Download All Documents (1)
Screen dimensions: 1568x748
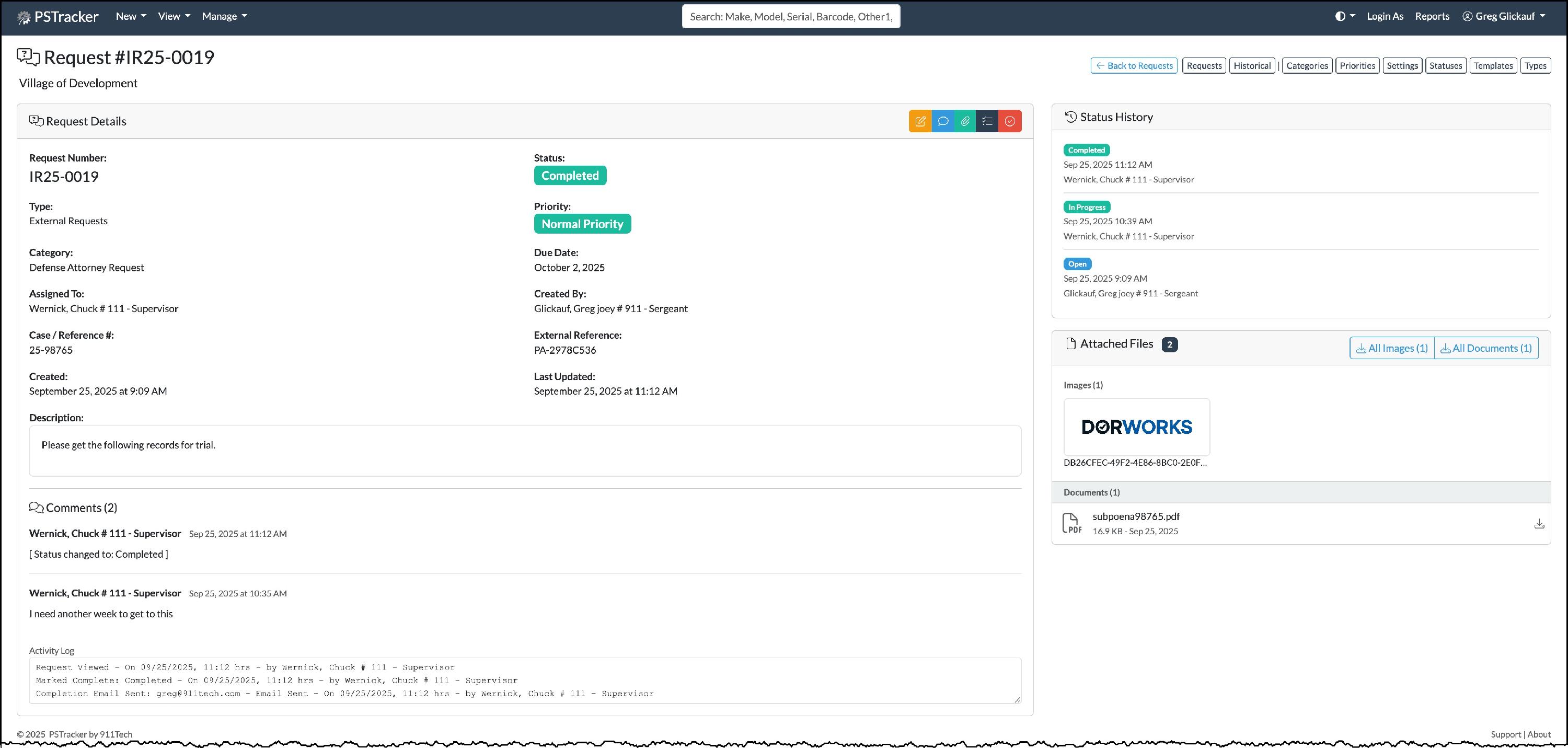pos(1486,348)
